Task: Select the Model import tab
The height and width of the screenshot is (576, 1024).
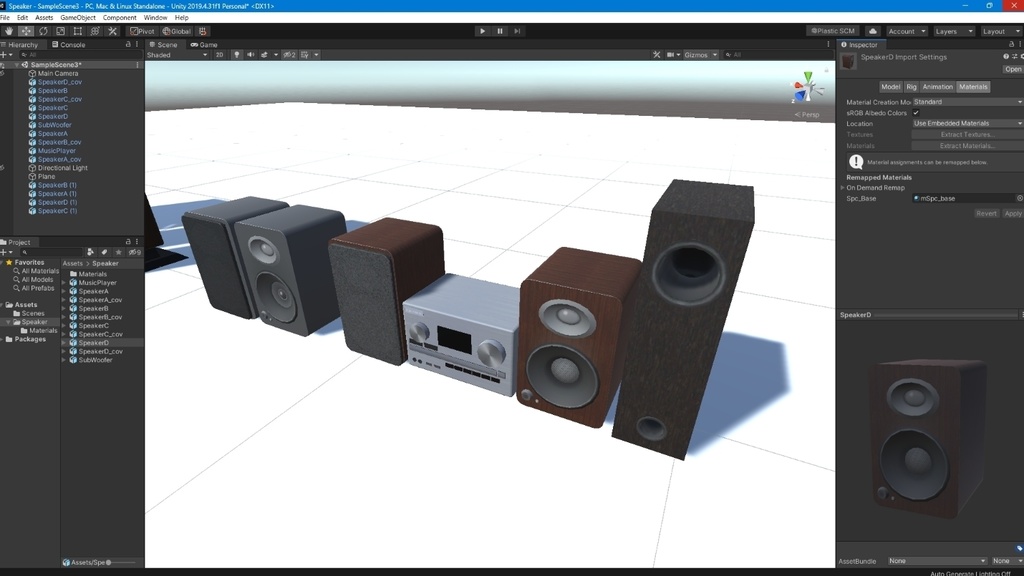Action: click(x=890, y=87)
